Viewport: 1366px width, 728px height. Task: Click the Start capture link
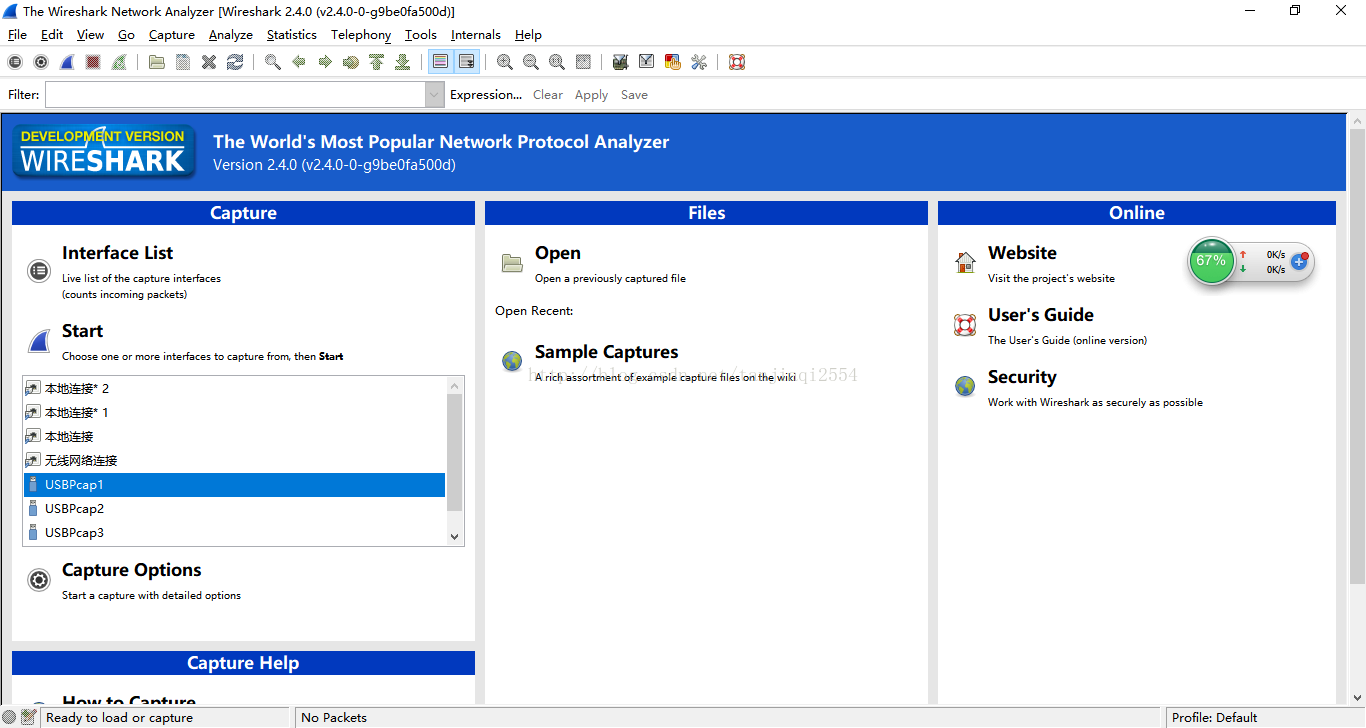tap(82, 331)
